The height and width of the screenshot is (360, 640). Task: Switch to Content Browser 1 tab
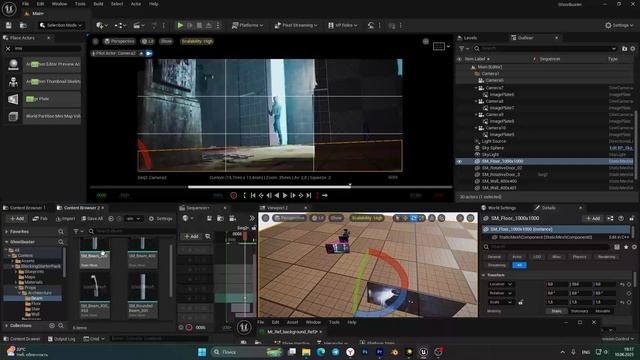point(25,208)
